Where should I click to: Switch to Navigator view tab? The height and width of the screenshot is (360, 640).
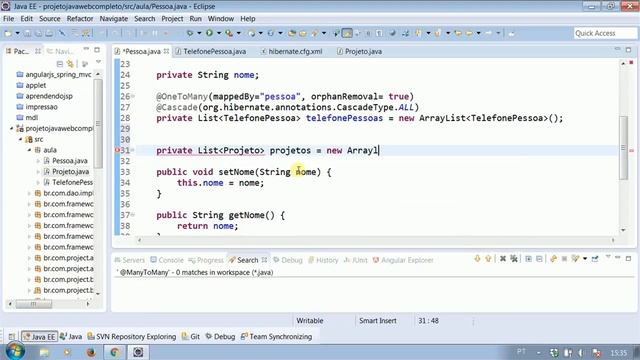tap(60, 51)
